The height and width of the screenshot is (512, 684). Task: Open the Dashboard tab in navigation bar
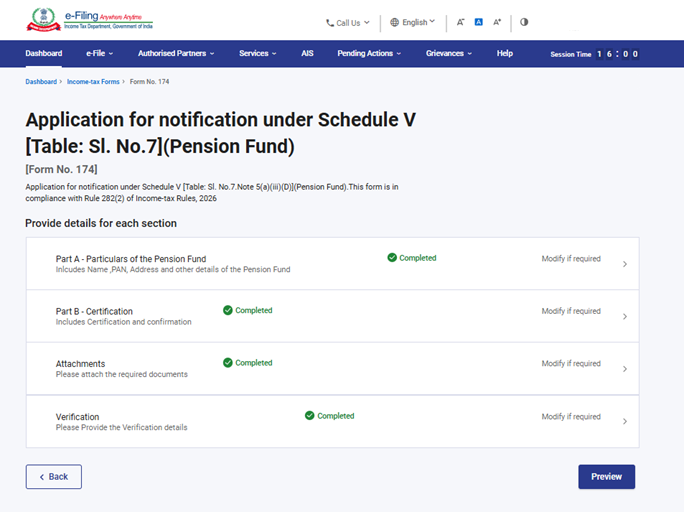43,54
